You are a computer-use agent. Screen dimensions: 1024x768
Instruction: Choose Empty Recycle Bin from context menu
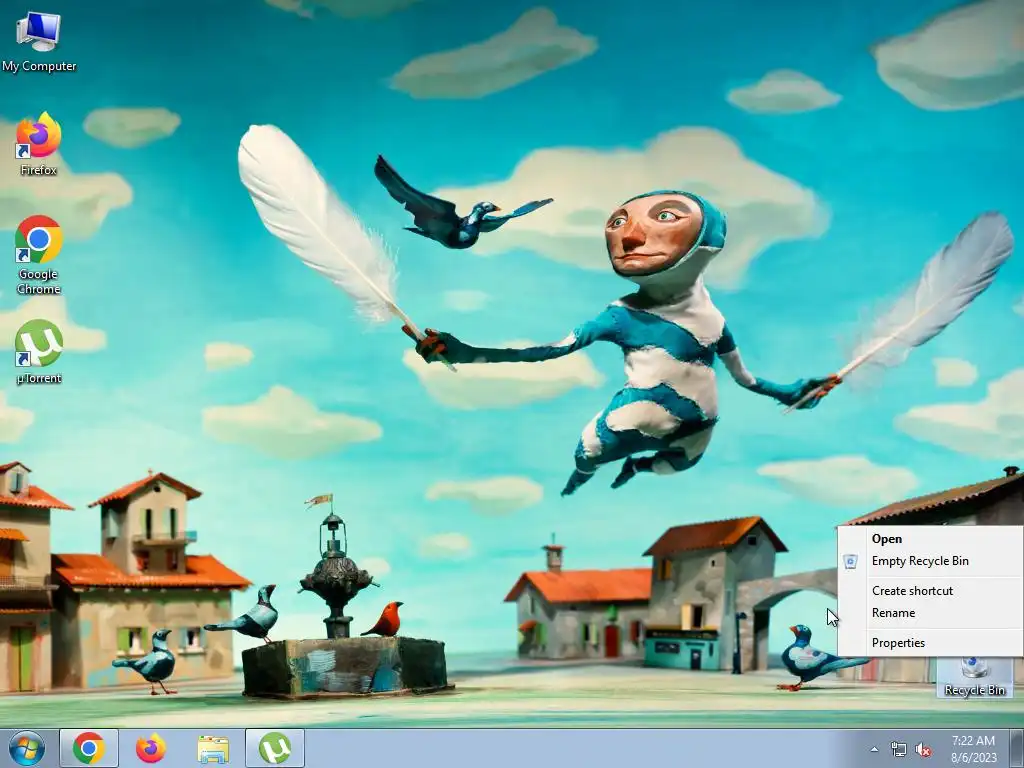[x=930, y=561]
